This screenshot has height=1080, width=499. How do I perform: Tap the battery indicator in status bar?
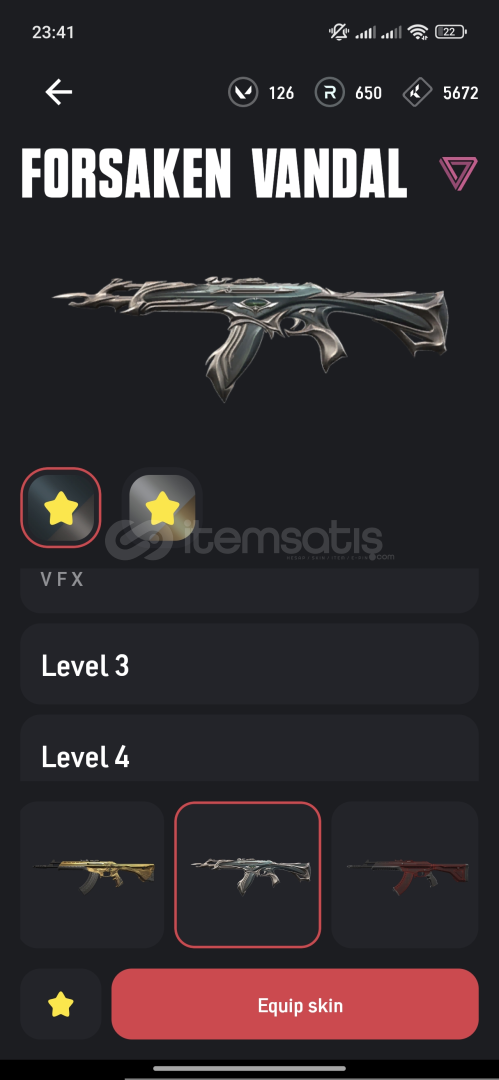coord(451,32)
